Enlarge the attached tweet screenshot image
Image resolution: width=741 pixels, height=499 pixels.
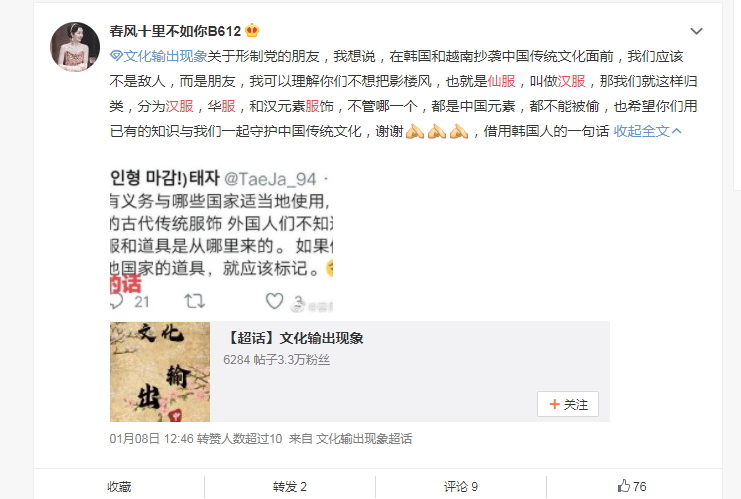222,241
